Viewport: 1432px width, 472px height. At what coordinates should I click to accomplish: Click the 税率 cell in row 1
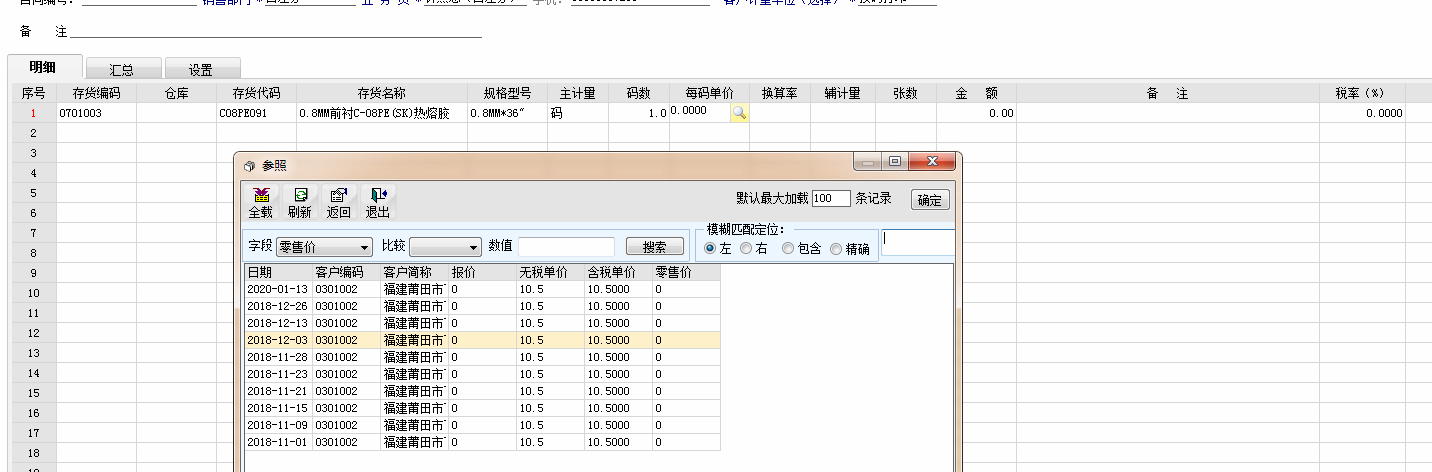tap(1362, 113)
